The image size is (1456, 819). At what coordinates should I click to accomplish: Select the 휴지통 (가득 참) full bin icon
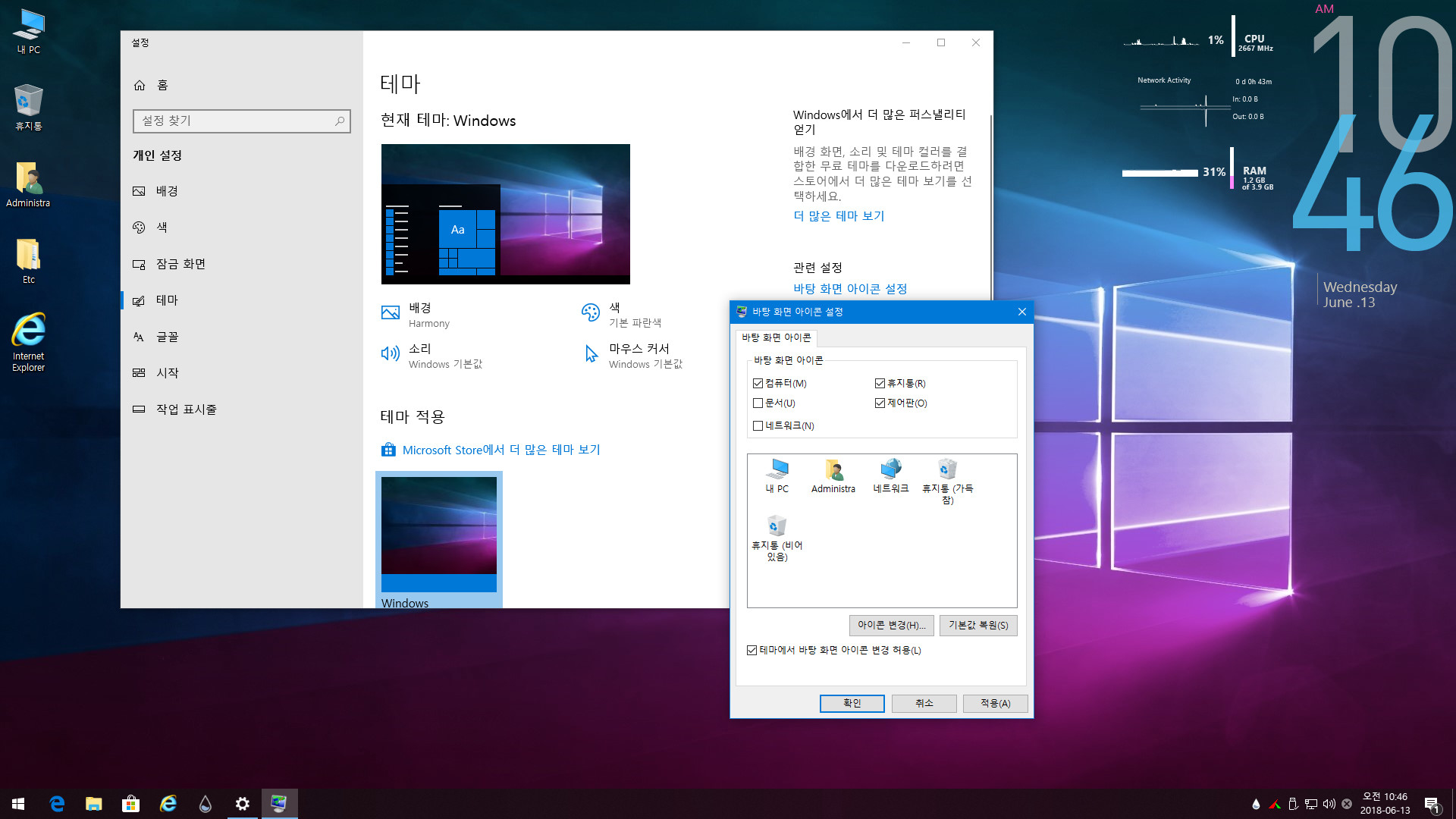point(947,482)
